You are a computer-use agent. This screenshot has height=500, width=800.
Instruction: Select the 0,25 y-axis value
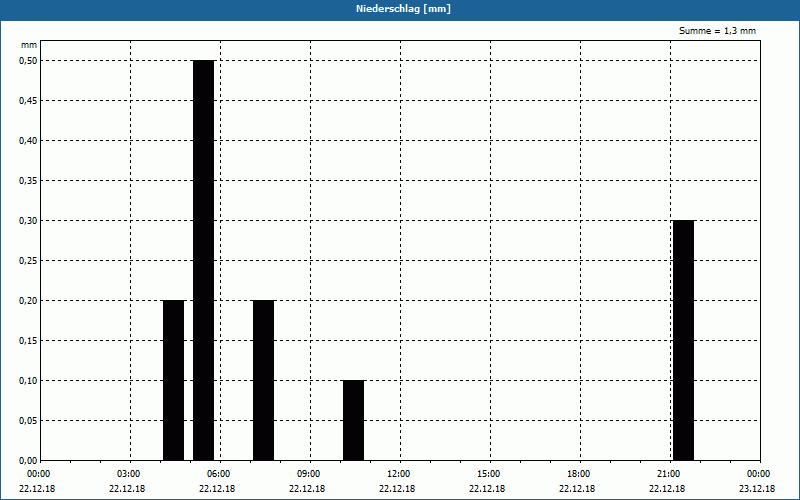point(28,261)
